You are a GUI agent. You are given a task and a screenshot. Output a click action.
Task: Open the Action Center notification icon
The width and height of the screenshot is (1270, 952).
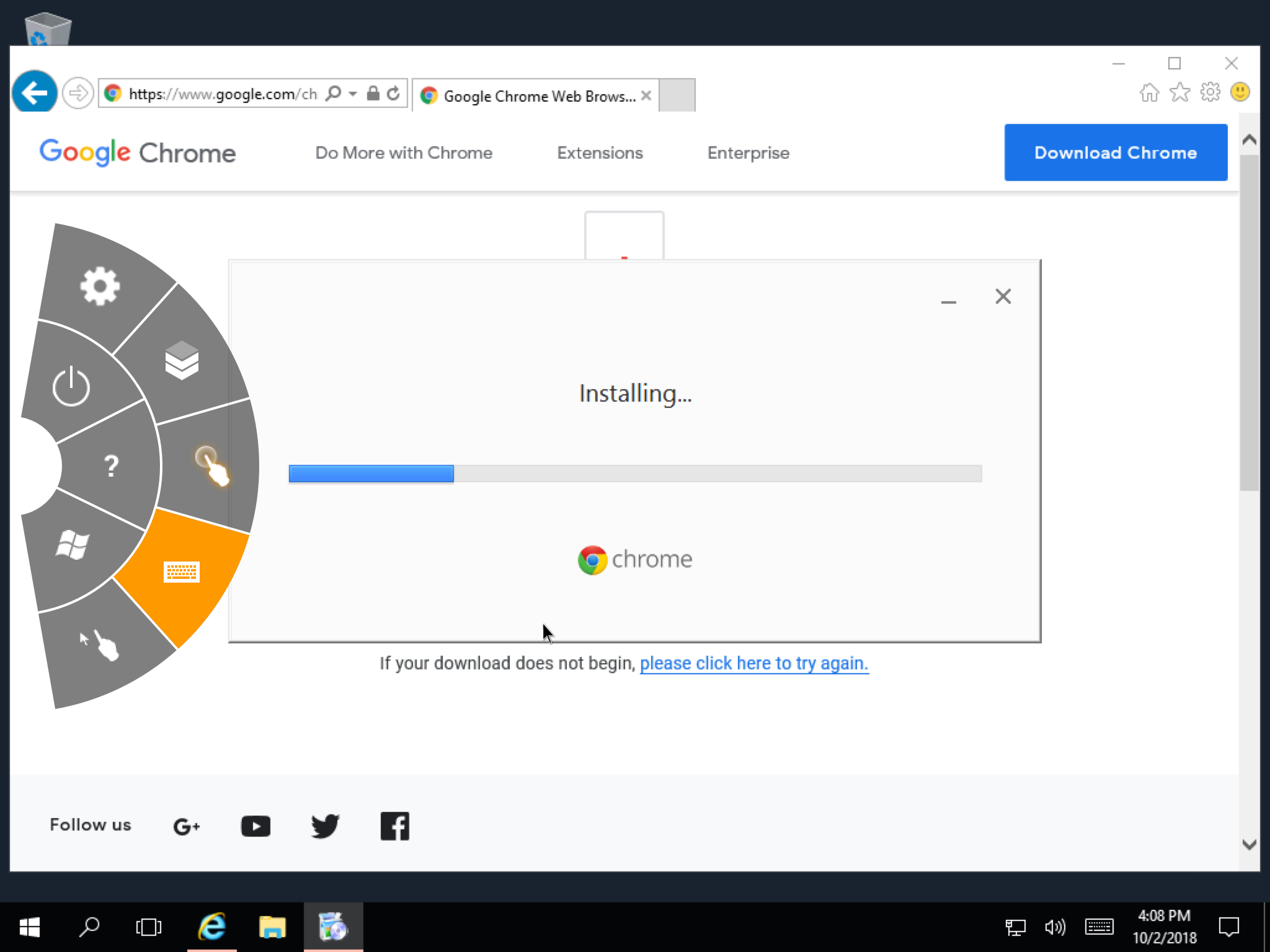pos(1228,927)
